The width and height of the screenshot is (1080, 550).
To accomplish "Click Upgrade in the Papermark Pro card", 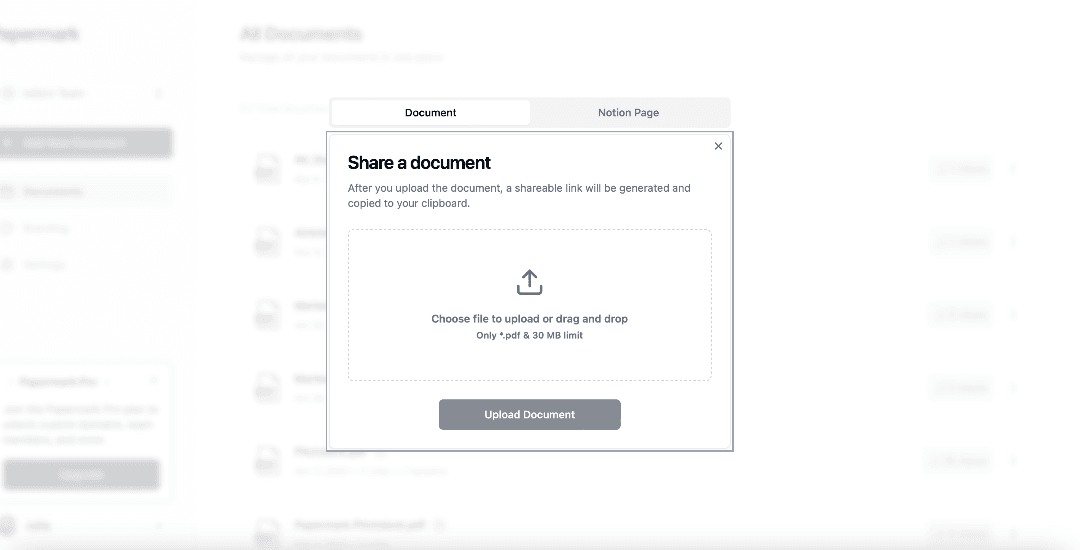I will click(x=81, y=475).
